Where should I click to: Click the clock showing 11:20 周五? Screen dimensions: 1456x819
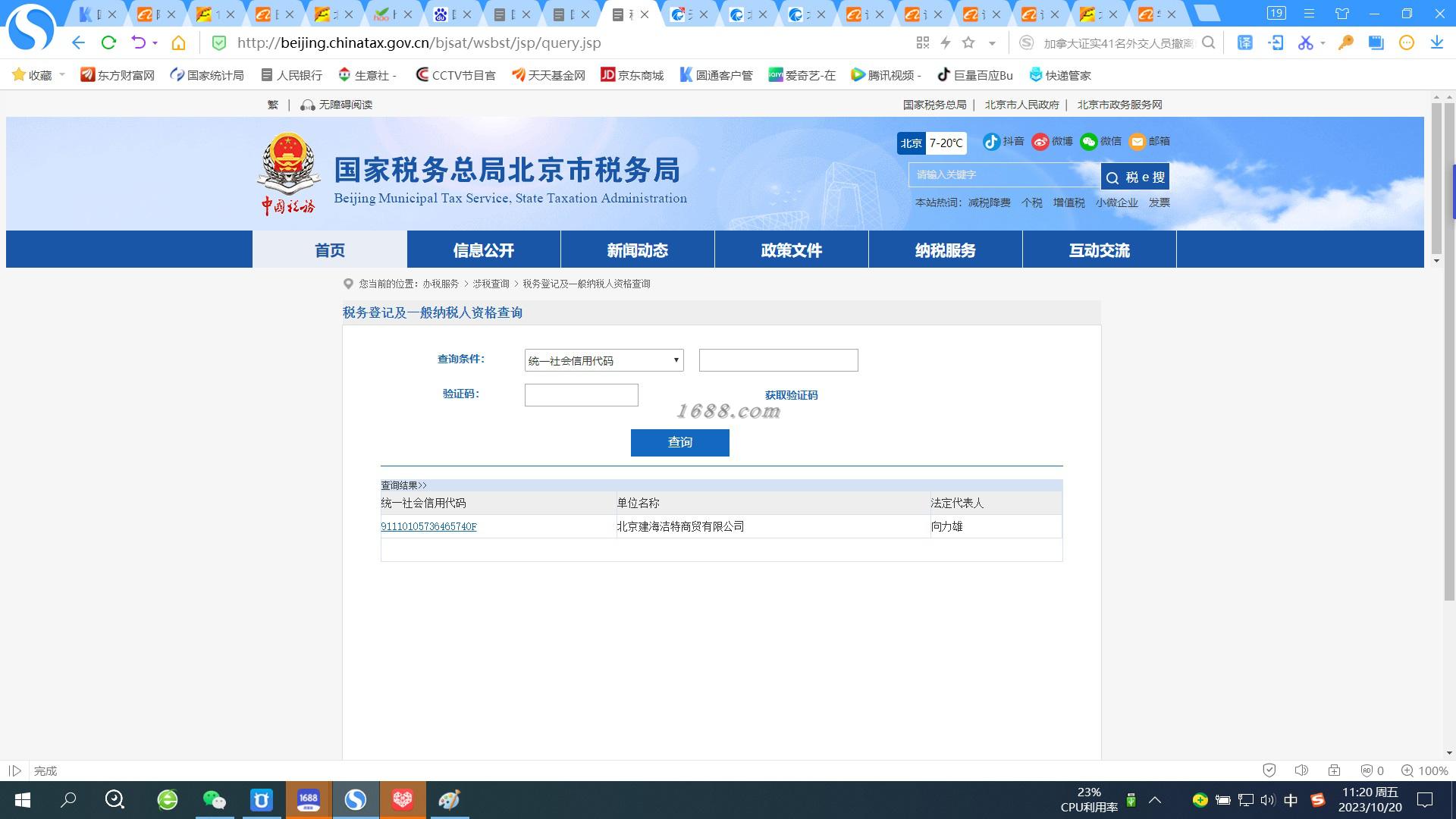(1370, 792)
